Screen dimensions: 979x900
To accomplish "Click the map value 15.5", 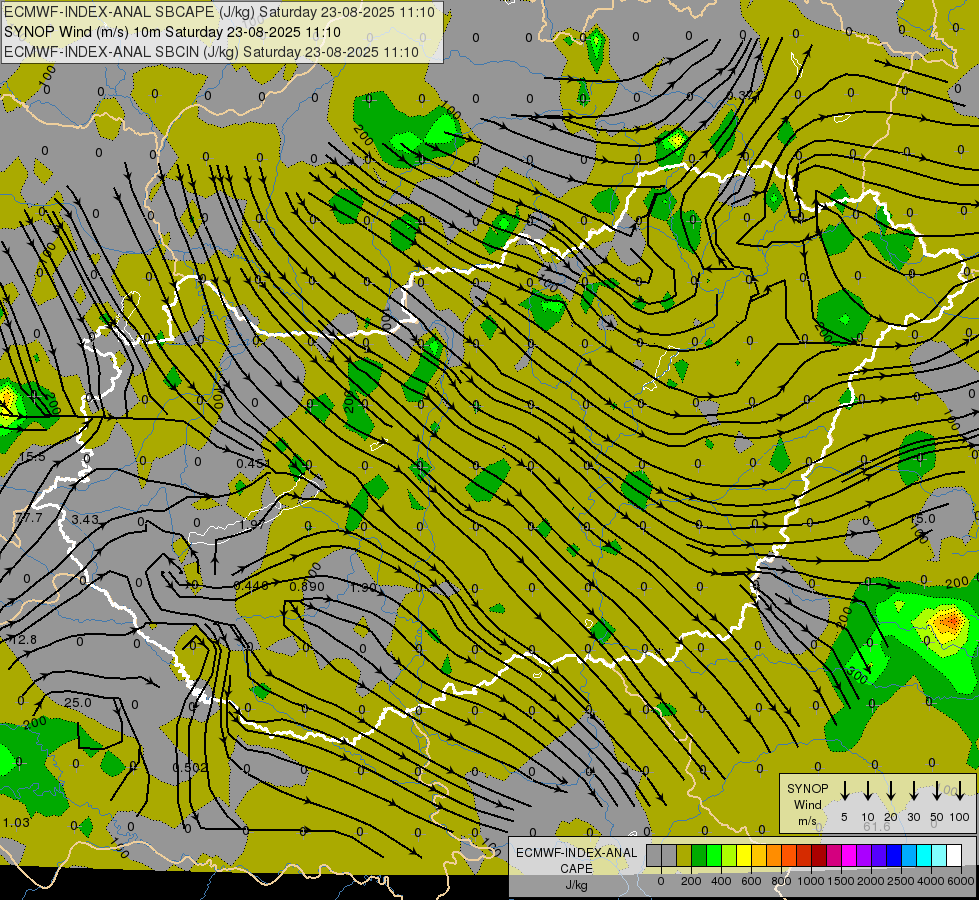I will [32, 457].
